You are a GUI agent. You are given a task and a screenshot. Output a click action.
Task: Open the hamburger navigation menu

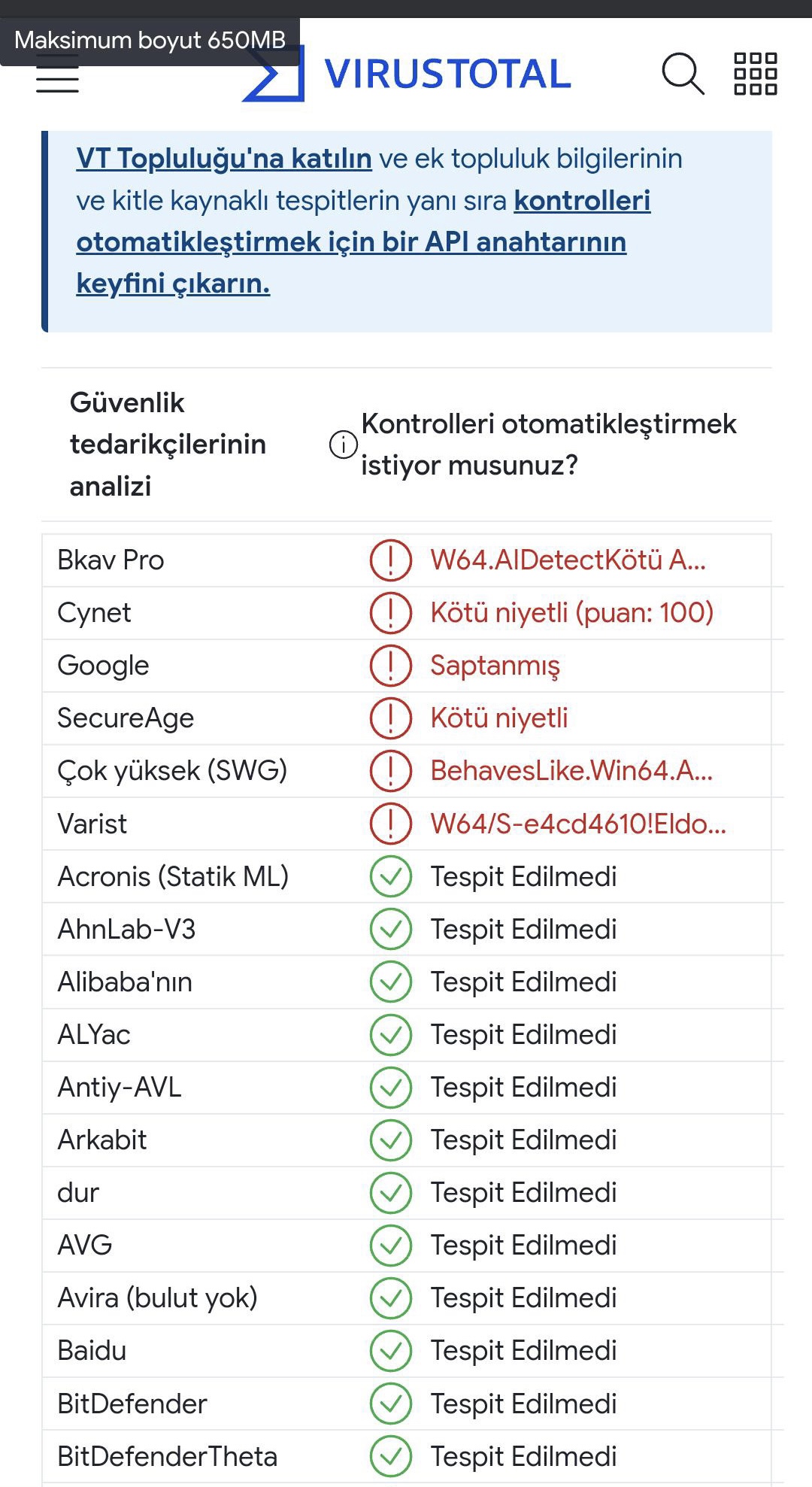[57, 78]
